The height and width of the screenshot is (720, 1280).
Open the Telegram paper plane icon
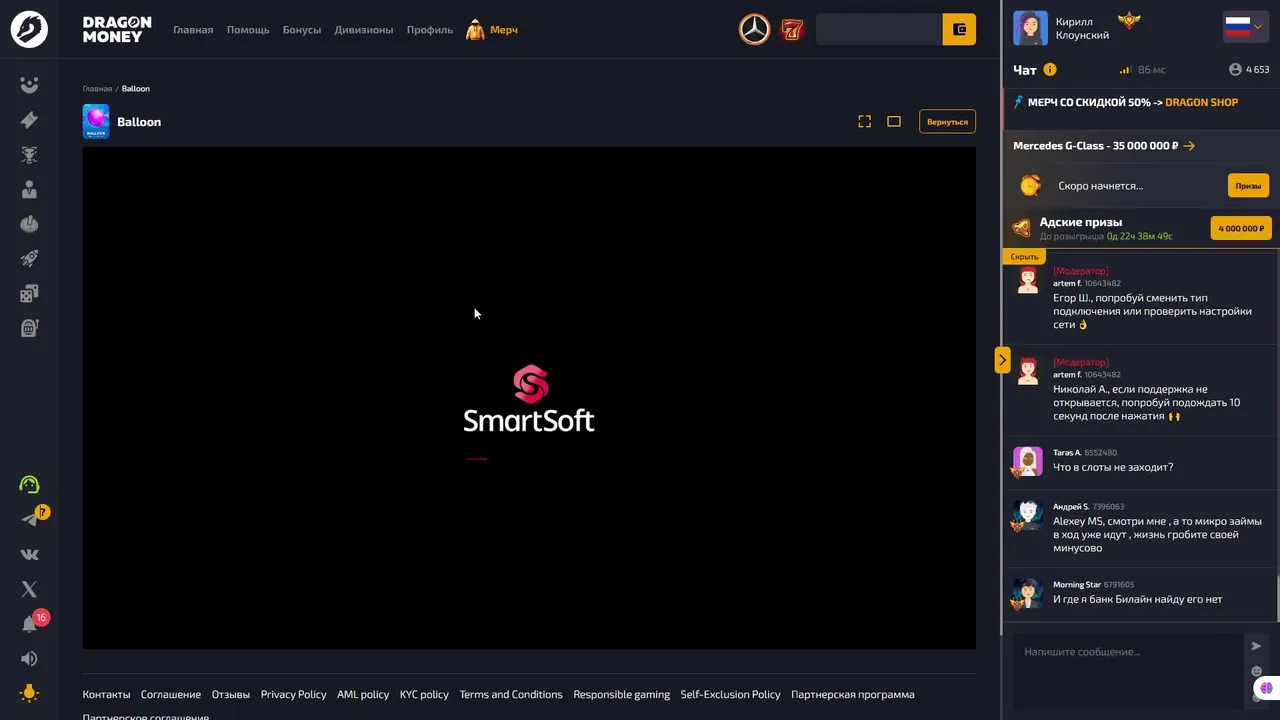(x=29, y=519)
